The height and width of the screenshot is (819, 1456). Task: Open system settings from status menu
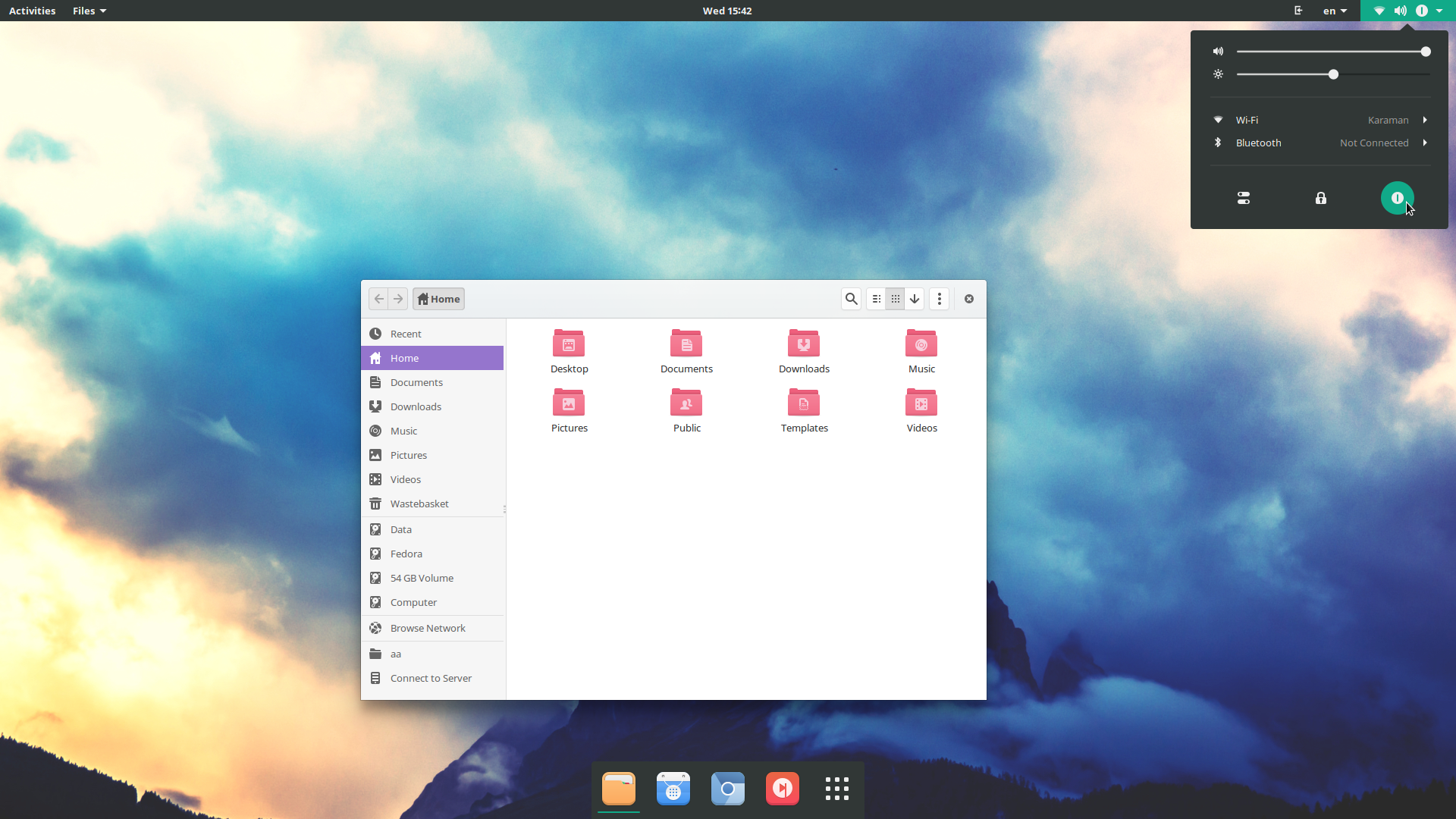click(1244, 198)
